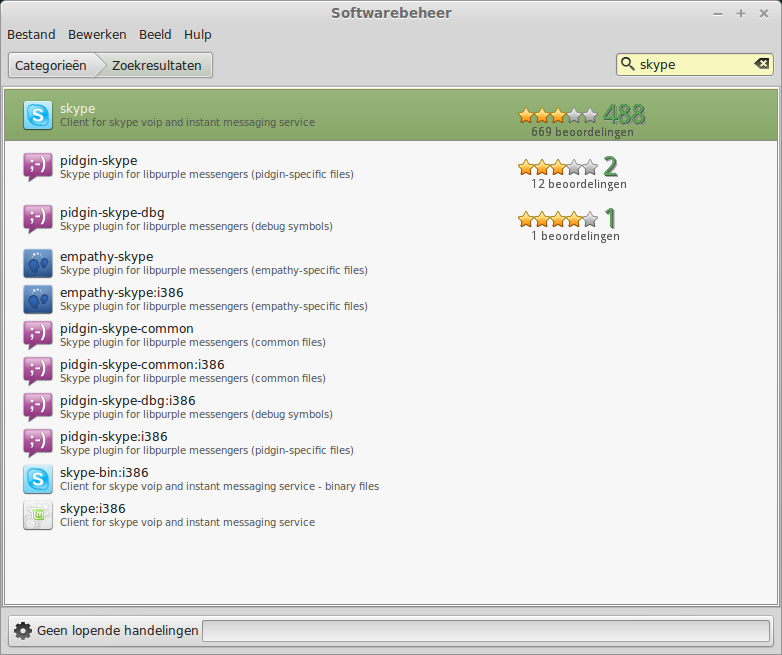Viewport: 782px width, 655px height.
Task: Click the 1 beoordelingen review count
Action: [575, 236]
